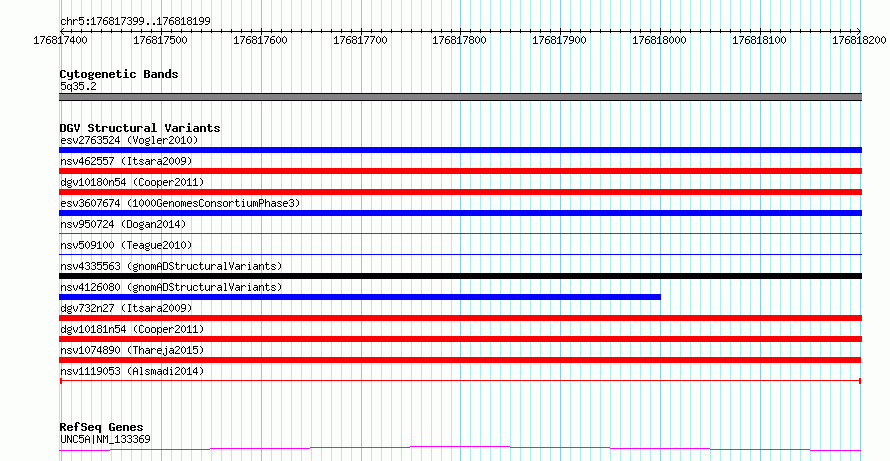Viewport: 890px width, 461px height.
Task: Click ruler position 176818100
Action: pos(759,41)
